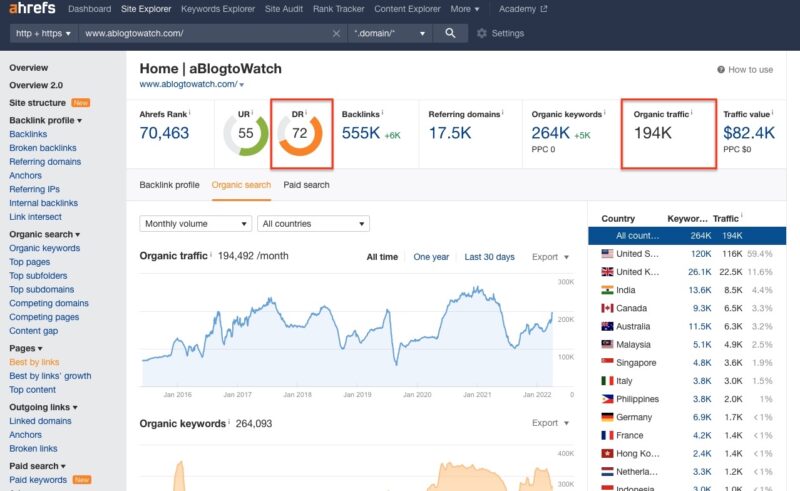
Task: Open Broken backlinks in the sidebar
Action: point(43,148)
